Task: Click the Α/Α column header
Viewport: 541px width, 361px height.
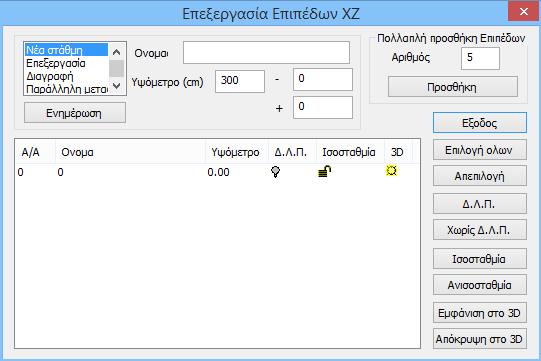Action: click(x=35, y=152)
